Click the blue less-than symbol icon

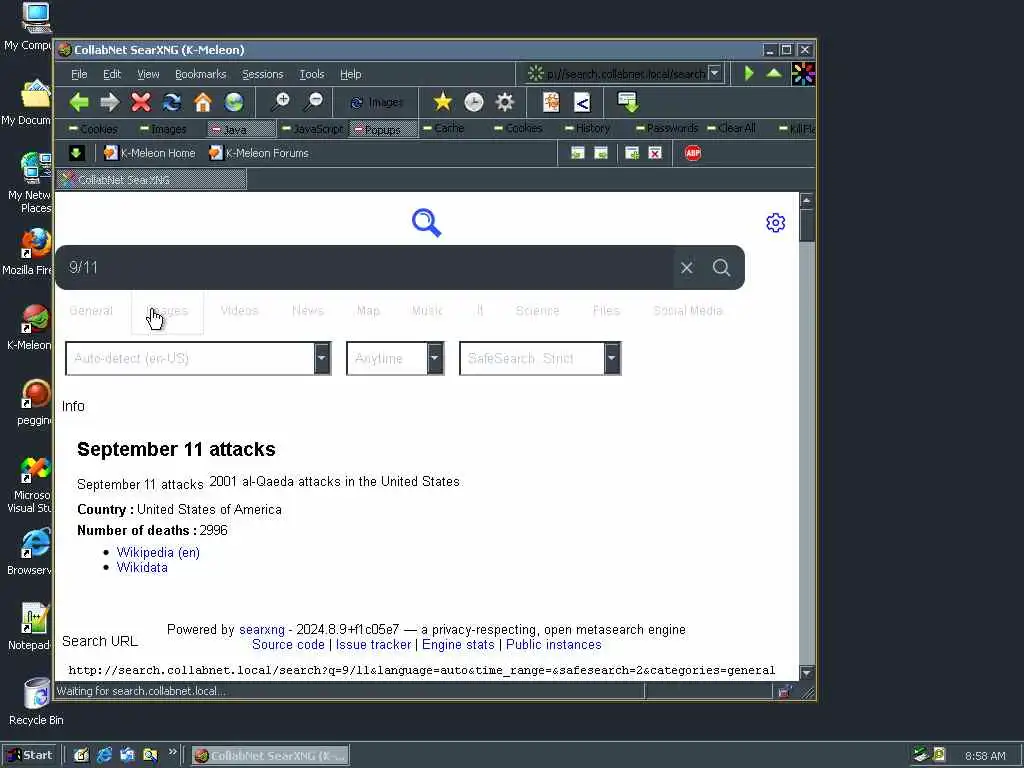tap(582, 102)
